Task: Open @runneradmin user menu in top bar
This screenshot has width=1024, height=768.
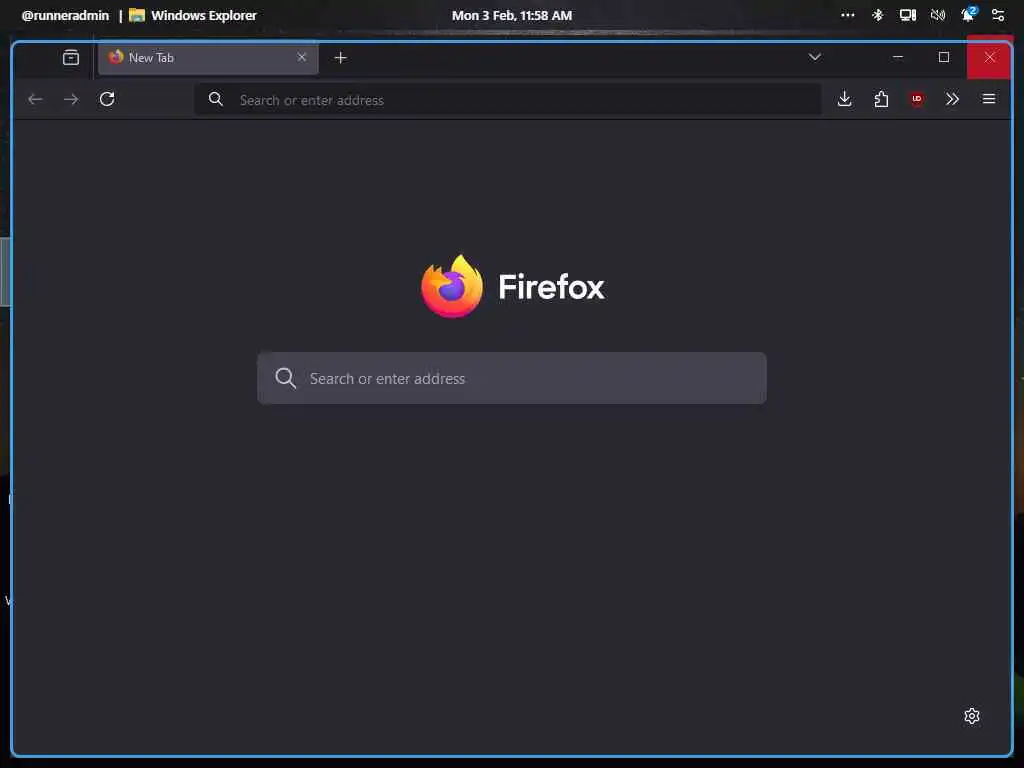Action: (65, 16)
